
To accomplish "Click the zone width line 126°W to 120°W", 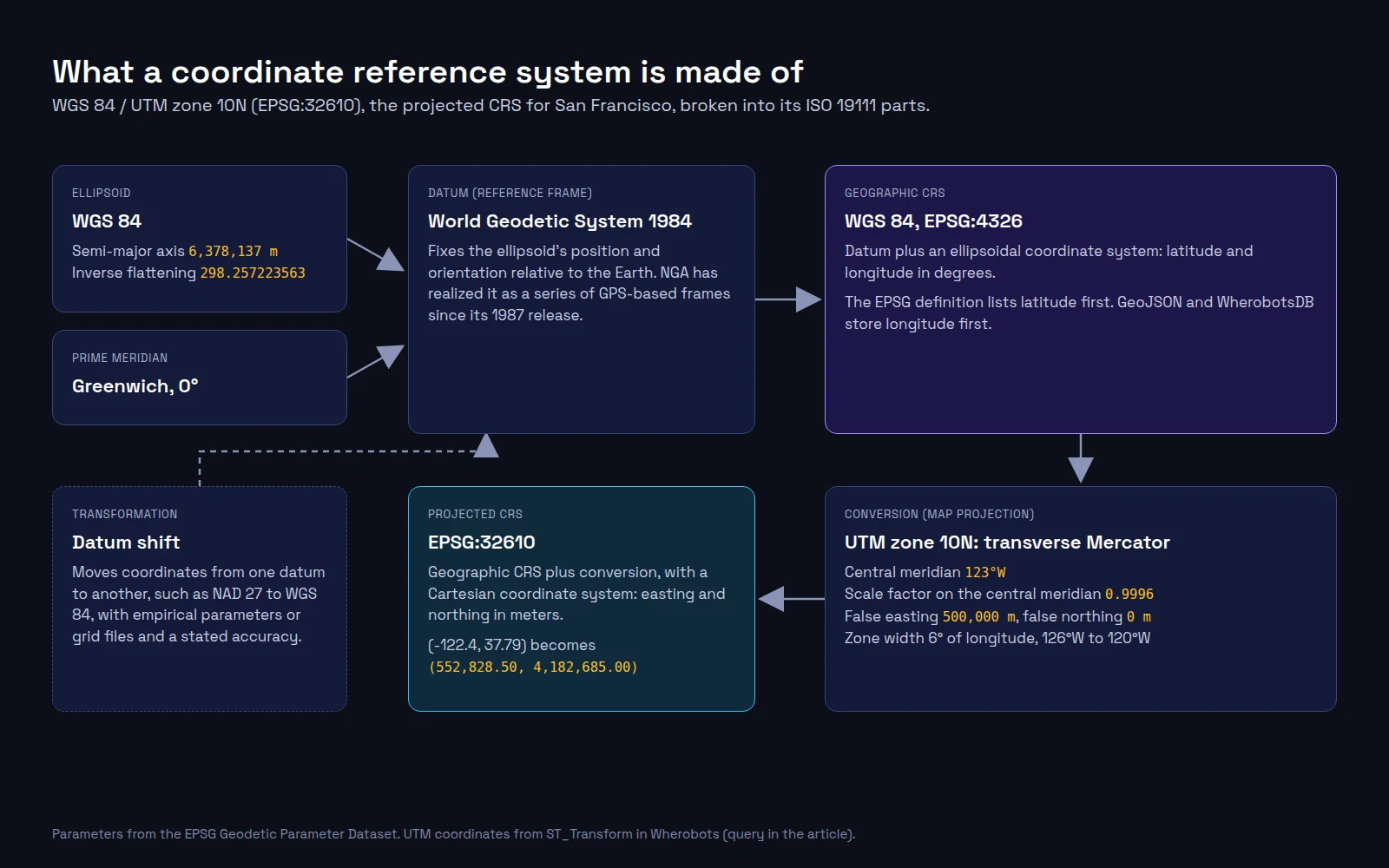I will 997,638.
